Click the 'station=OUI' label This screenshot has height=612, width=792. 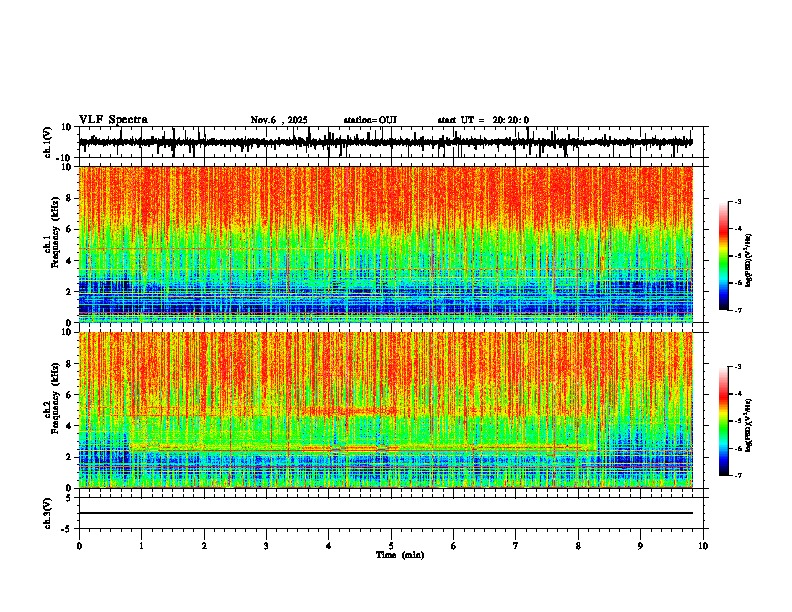[370, 120]
